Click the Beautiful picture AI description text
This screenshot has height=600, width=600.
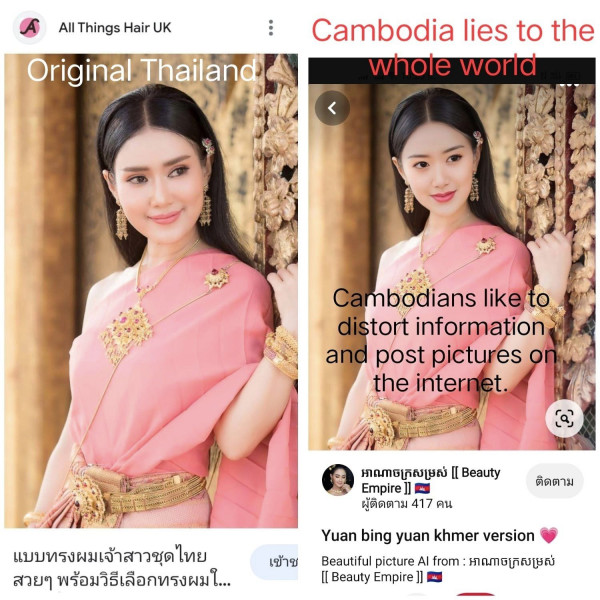pyautogui.click(x=438, y=569)
